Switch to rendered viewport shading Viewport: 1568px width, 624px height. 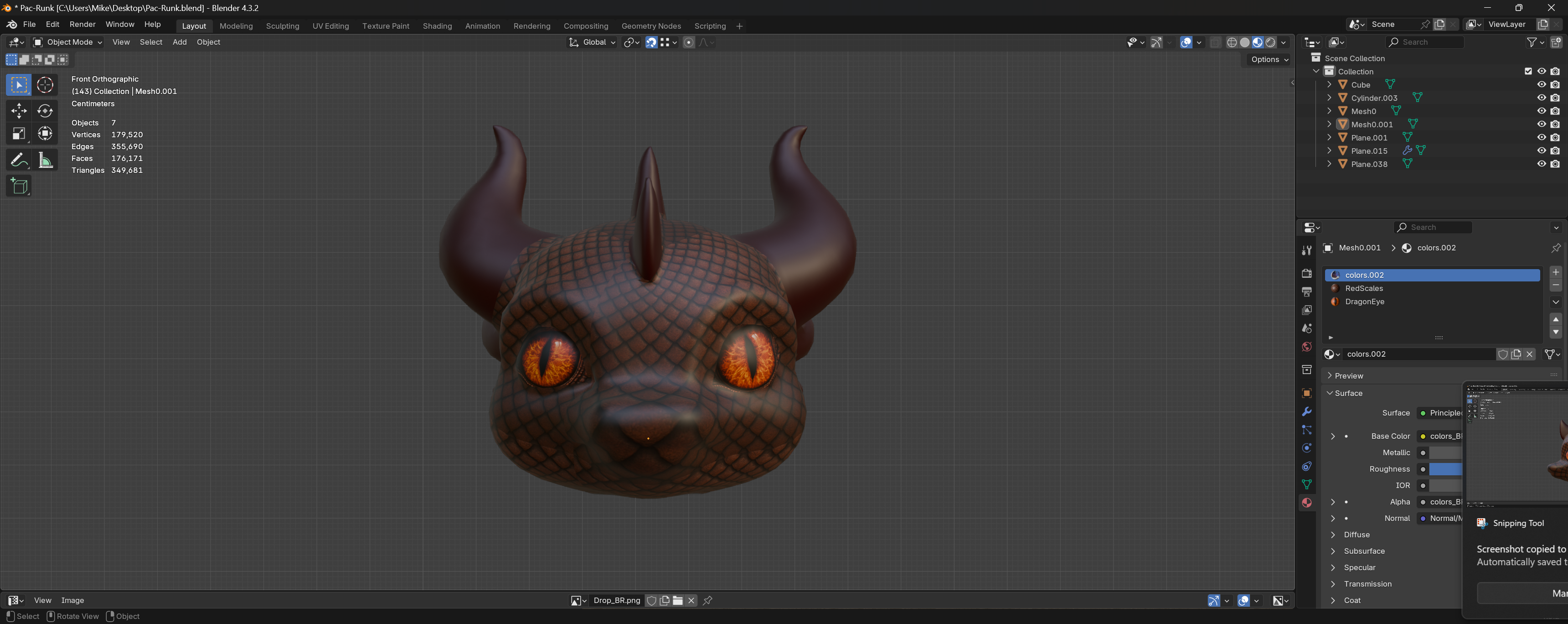1270,42
